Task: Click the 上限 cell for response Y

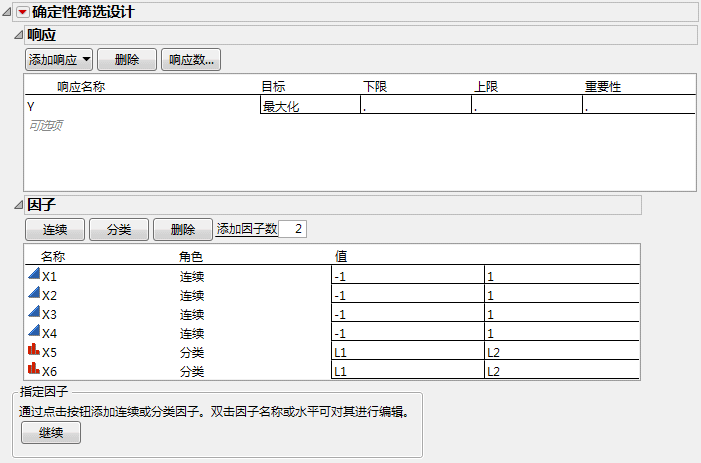Action: pos(527,106)
